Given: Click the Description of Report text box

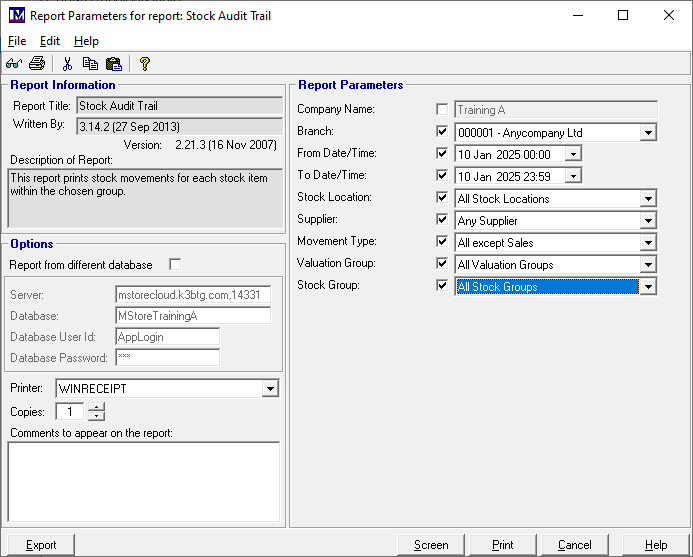Looking at the screenshot, I should pyautogui.click(x=145, y=198).
